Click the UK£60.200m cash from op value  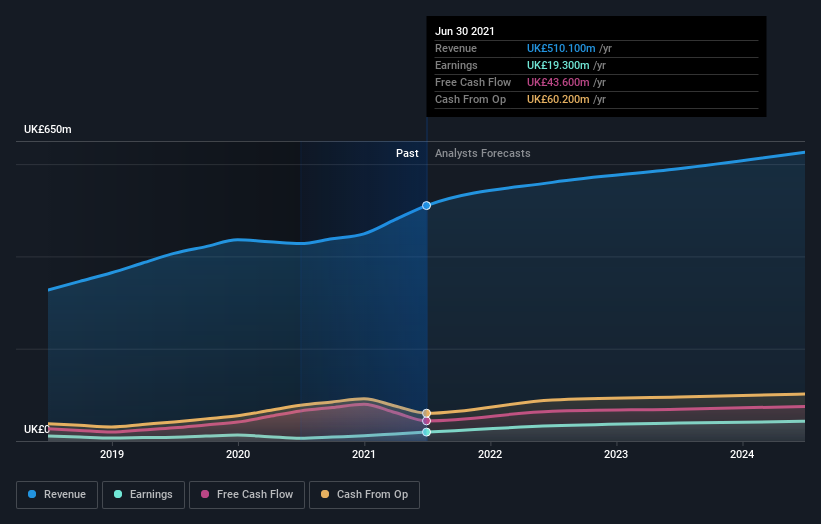pyautogui.click(x=558, y=99)
